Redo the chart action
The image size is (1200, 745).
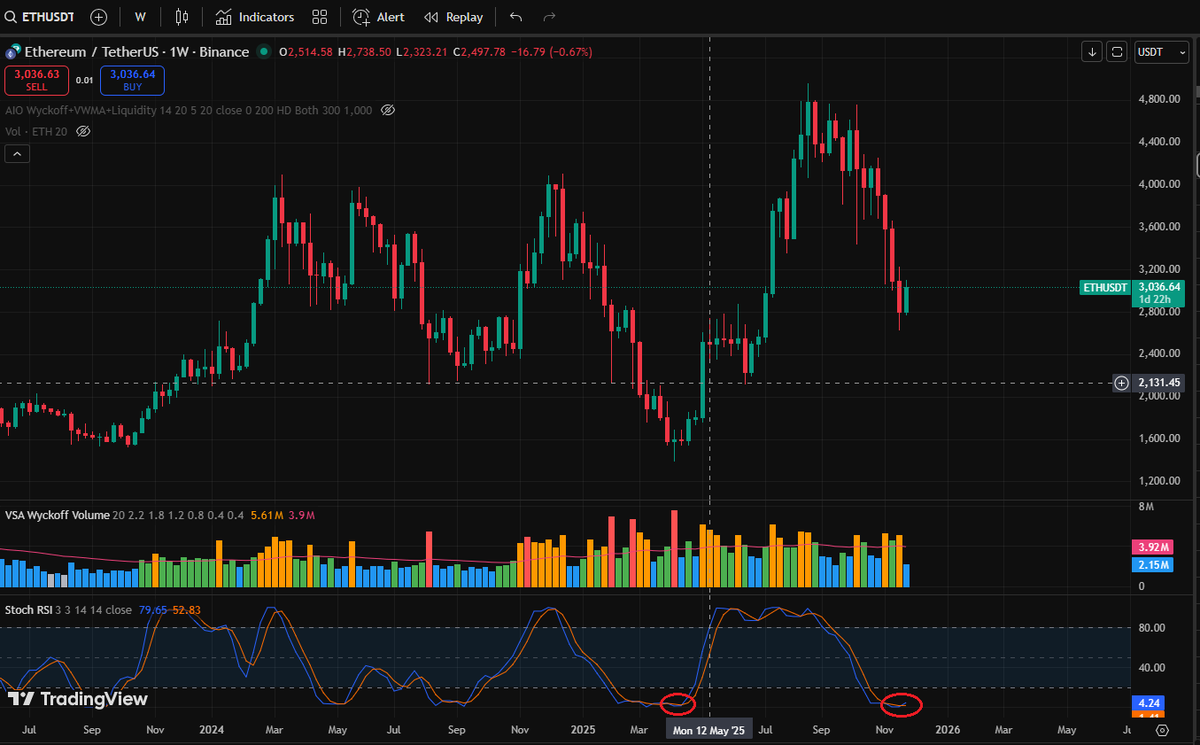pos(548,17)
